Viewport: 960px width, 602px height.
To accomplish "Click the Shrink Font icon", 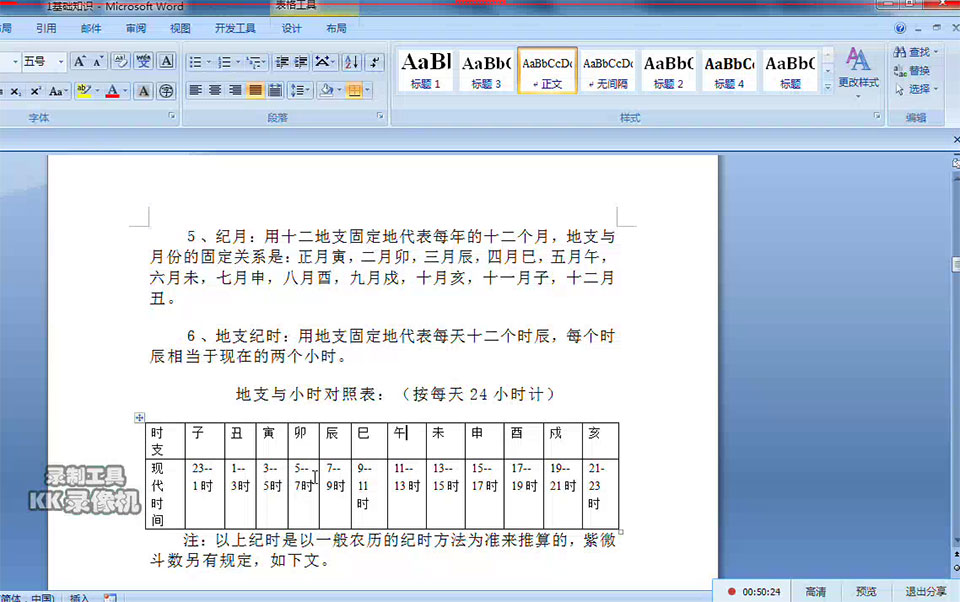I will coord(97,61).
